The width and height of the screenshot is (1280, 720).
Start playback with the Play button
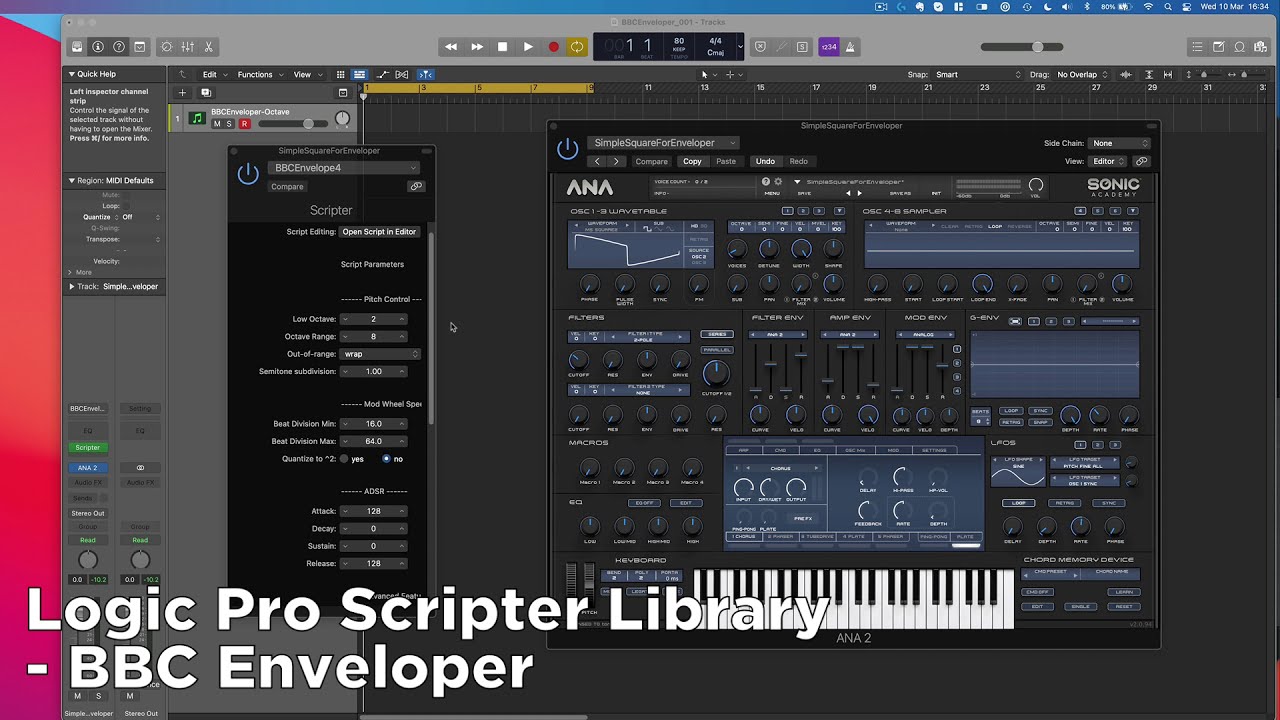click(x=528, y=47)
